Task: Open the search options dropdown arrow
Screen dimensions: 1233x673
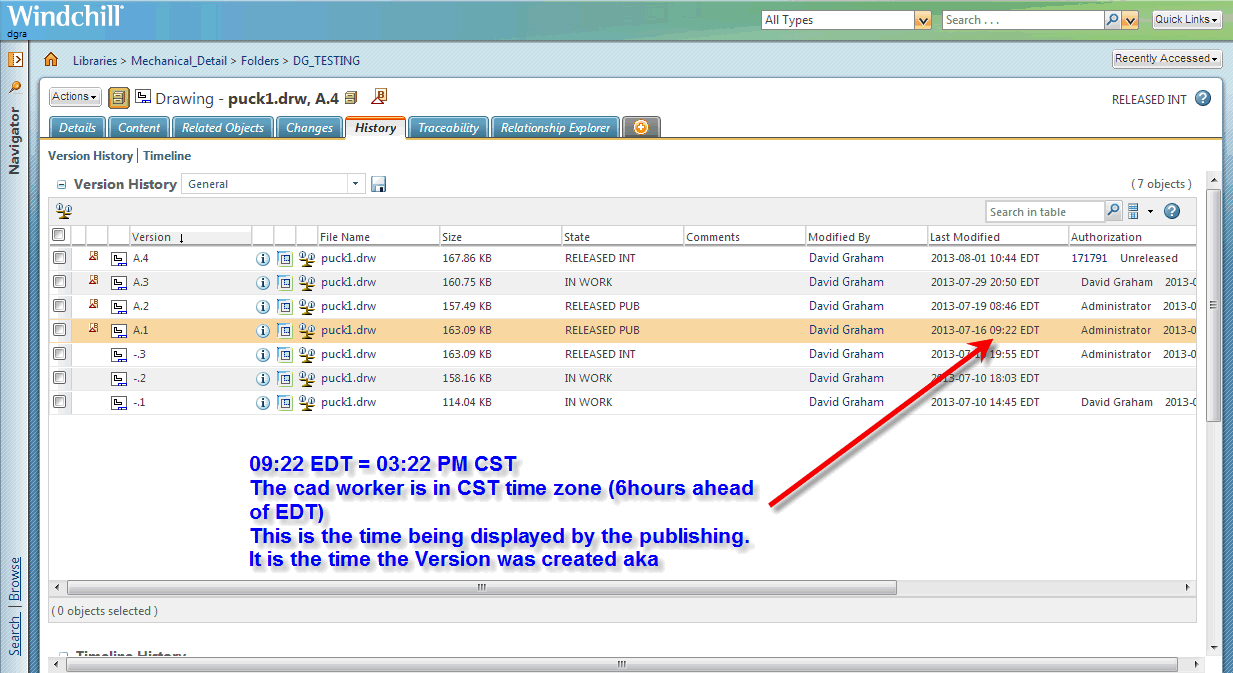Action: tap(1130, 20)
